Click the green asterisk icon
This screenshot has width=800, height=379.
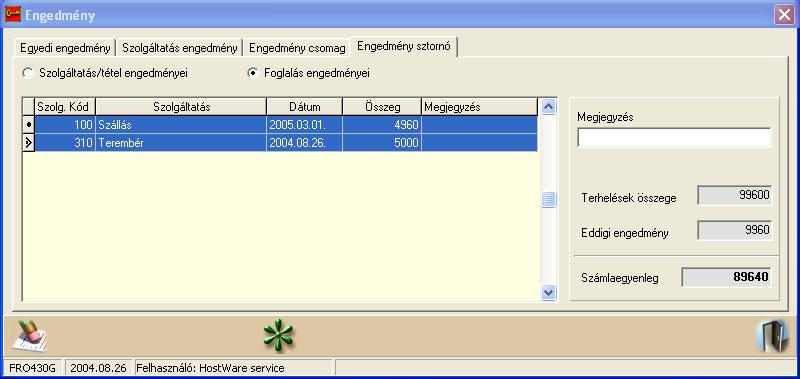279,336
